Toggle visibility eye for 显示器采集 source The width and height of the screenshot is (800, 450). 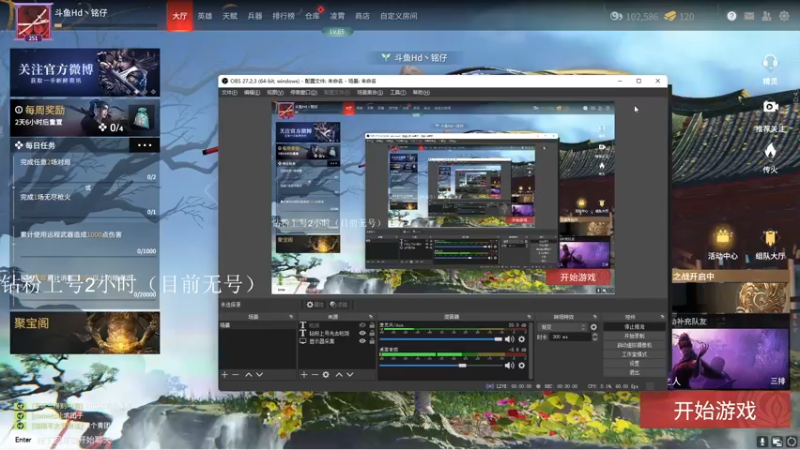coord(362,341)
